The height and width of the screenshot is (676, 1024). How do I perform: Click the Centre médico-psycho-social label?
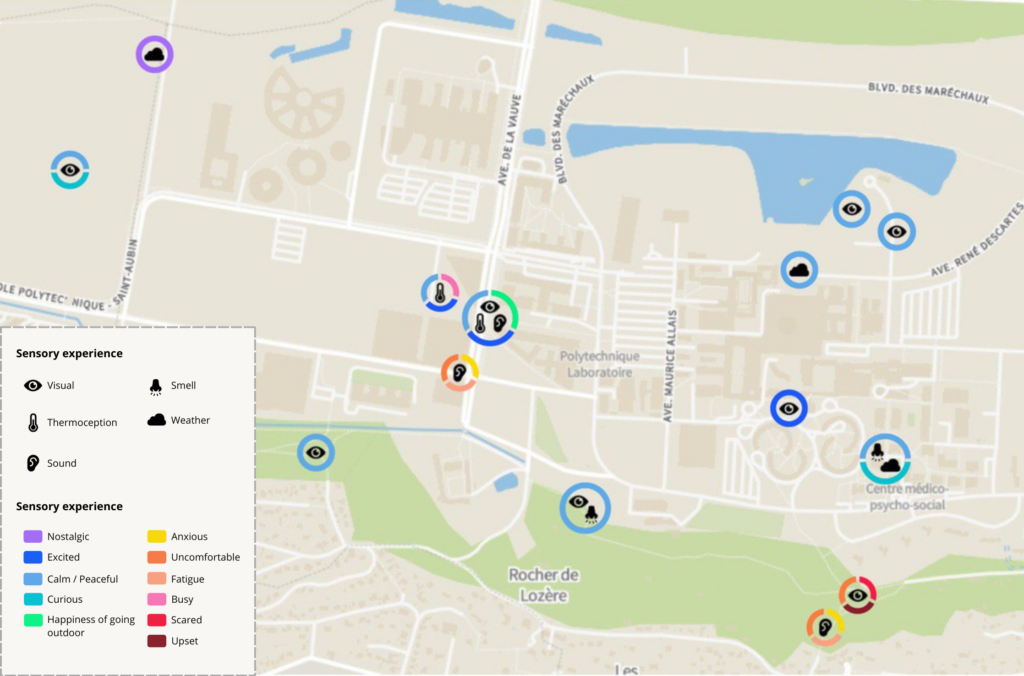tap(906, 497)
